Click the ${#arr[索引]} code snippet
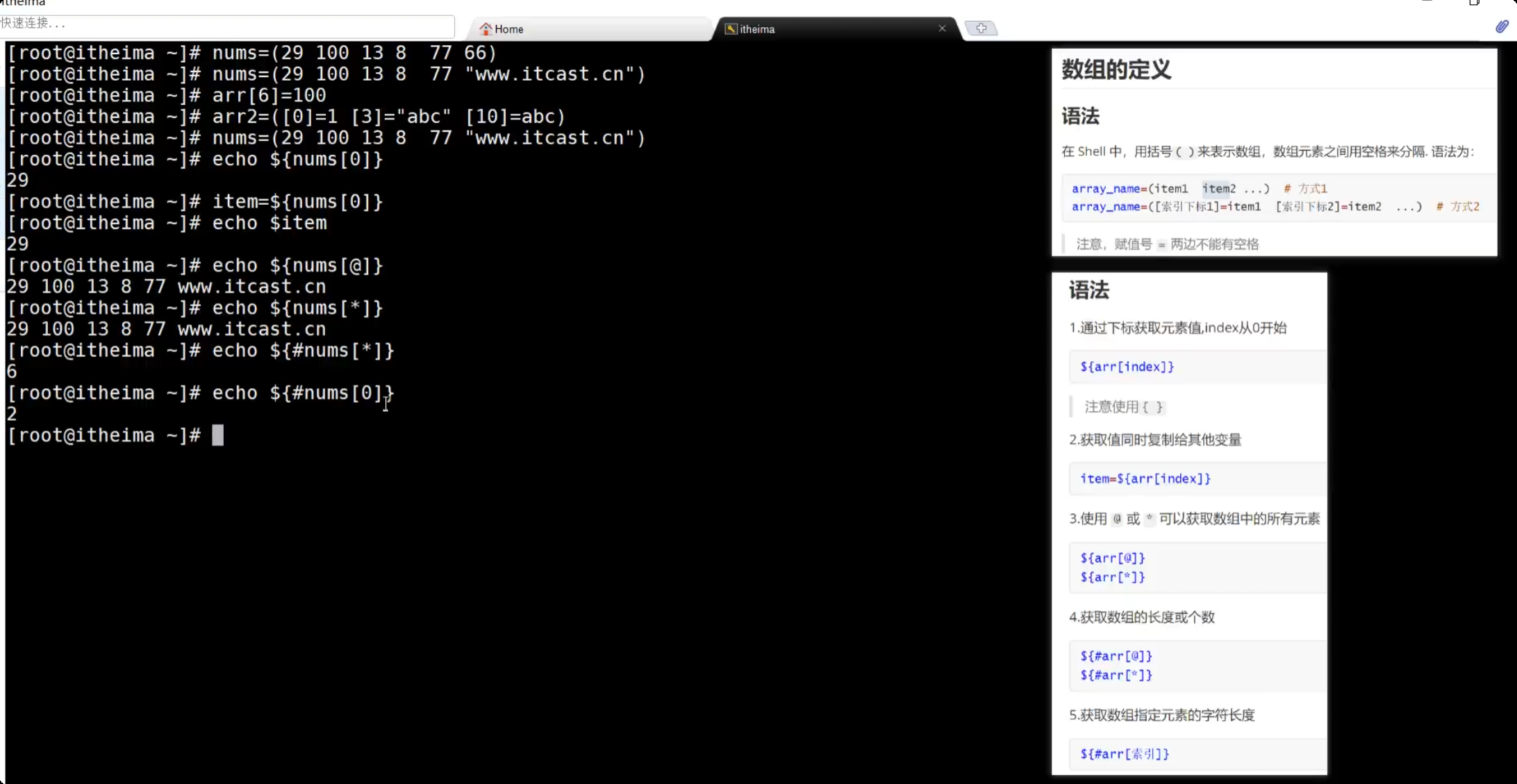This screenshot has width=1517, height=784. (x=1125, y=753)
